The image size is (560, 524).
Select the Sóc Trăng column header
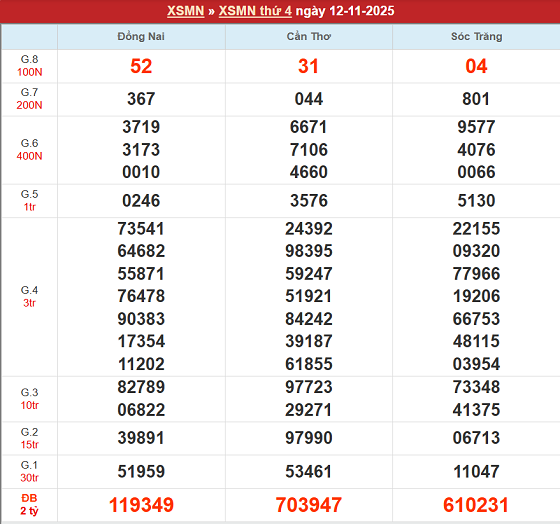(476, 36)
